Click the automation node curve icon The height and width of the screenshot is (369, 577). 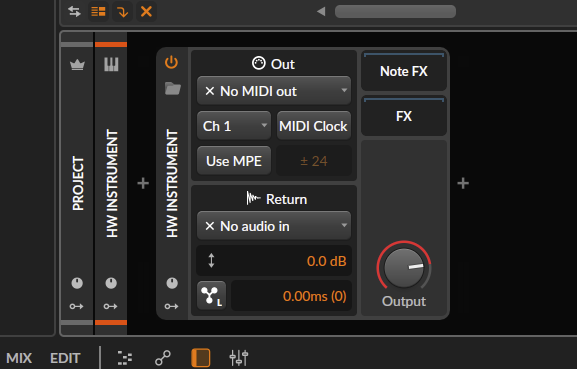(163, 358)
